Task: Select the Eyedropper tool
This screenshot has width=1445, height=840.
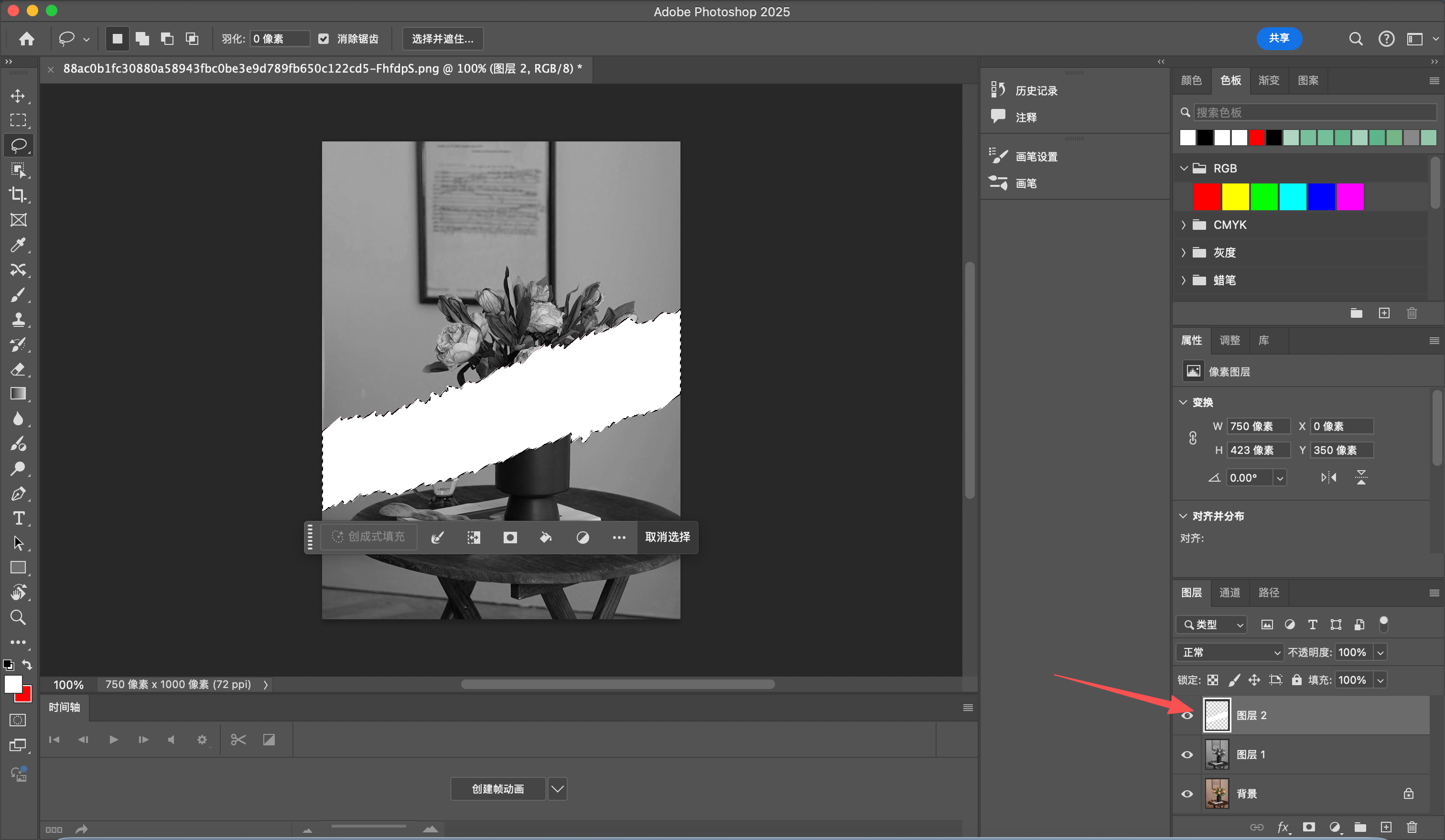Action: click(x=18, y=245)
